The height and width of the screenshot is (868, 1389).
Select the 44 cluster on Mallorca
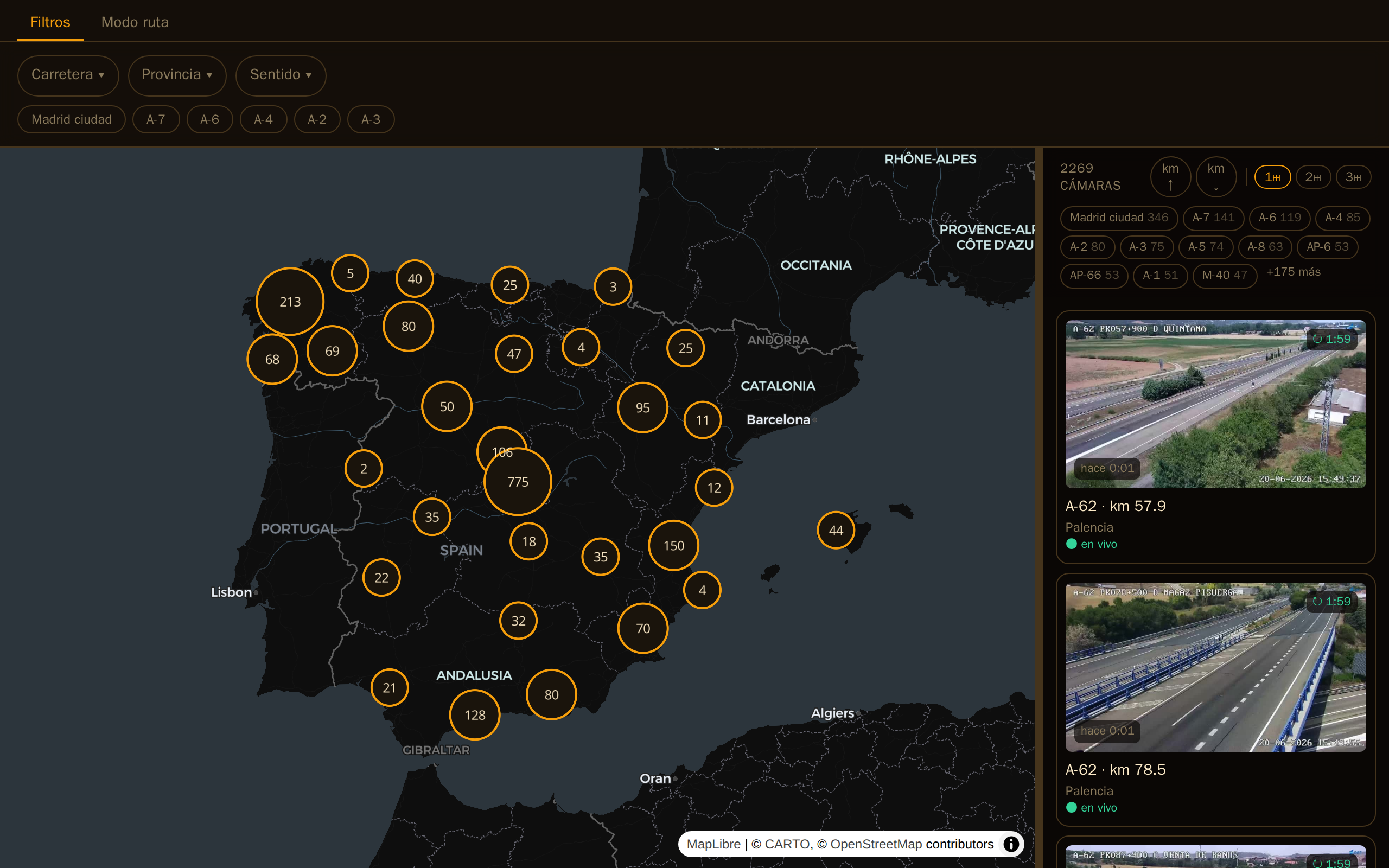coord(836,531)
